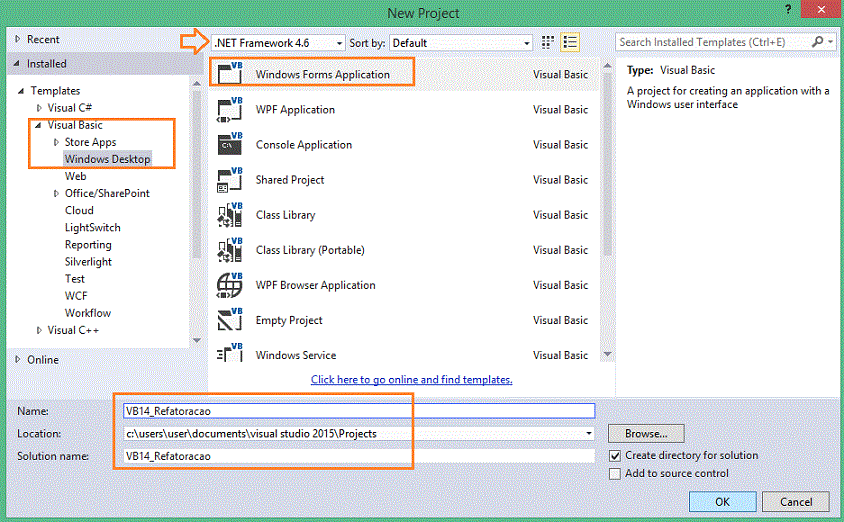Viewport: 844px width, 522px height.
Task: Switch to small icons view
Action: point(547,43)
